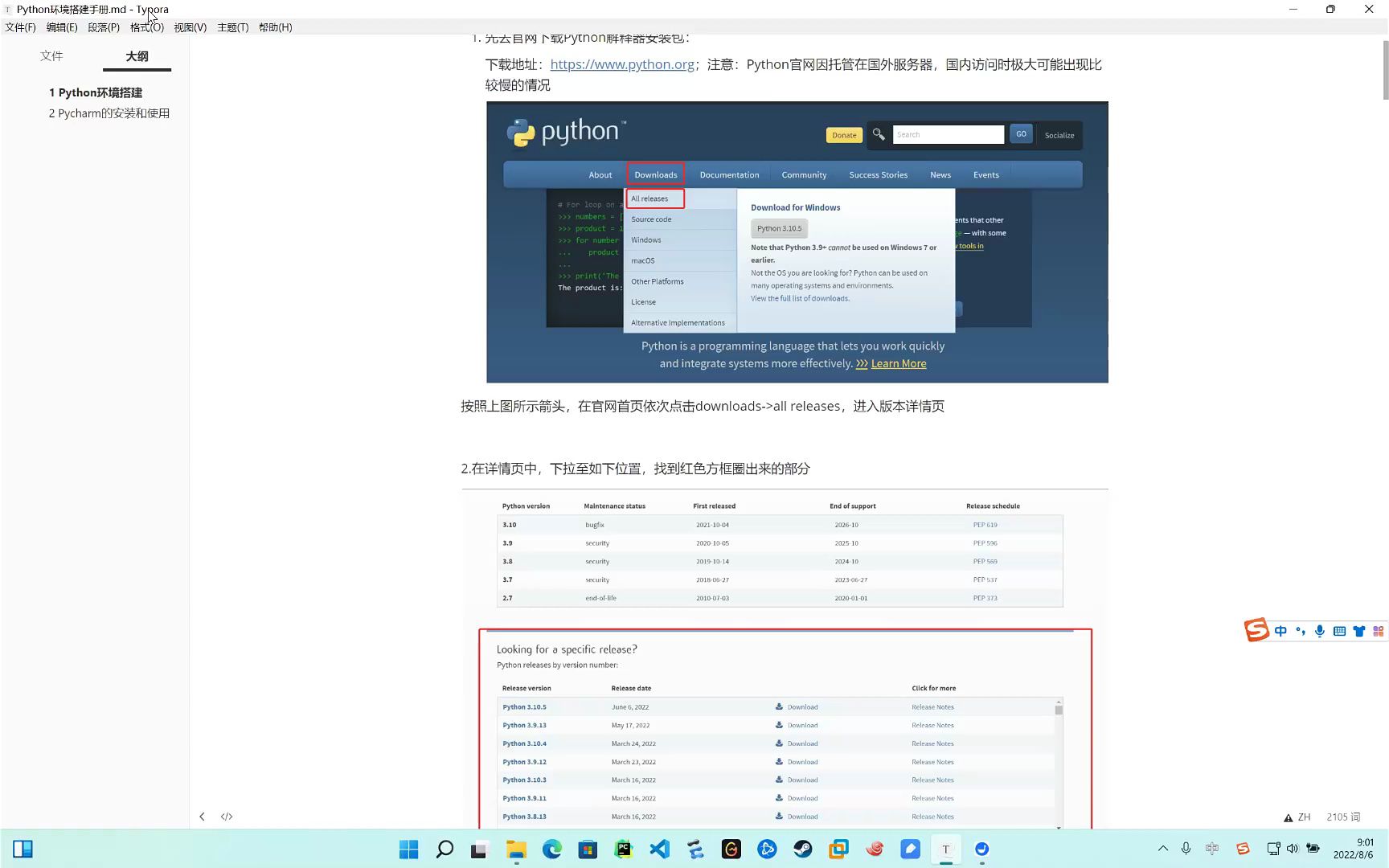This screenshot has width=1389, height=868.
Task: Open the 视图(V) menu
Action: [191, 27]
